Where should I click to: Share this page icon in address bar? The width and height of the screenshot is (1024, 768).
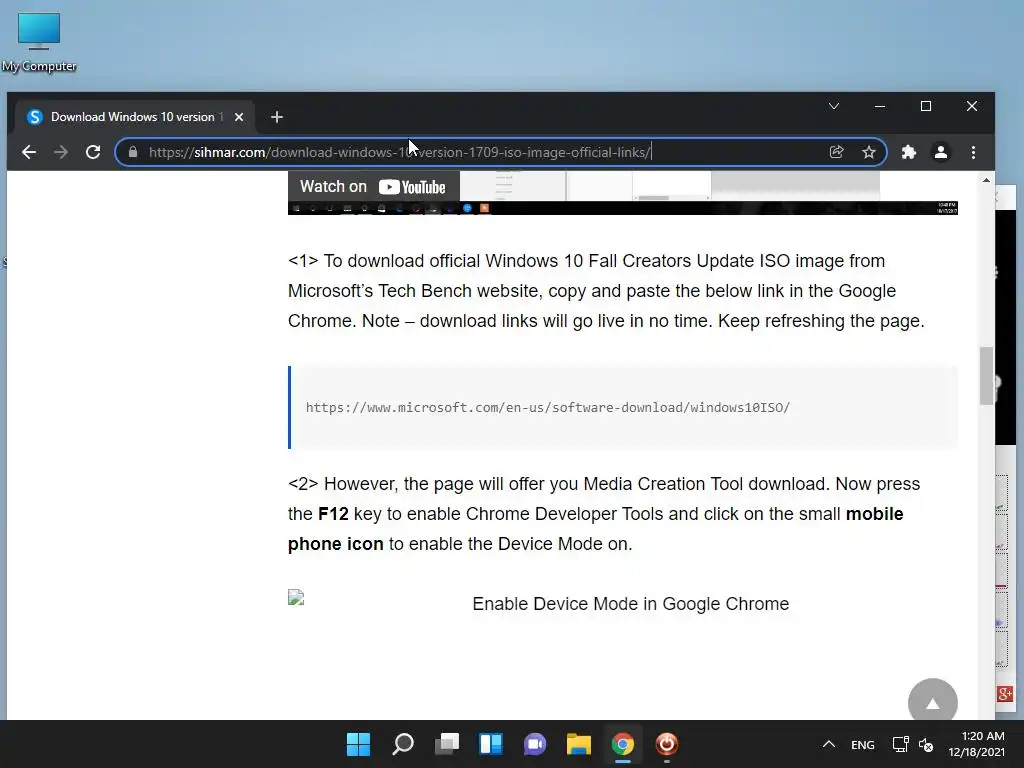point(836,152)
